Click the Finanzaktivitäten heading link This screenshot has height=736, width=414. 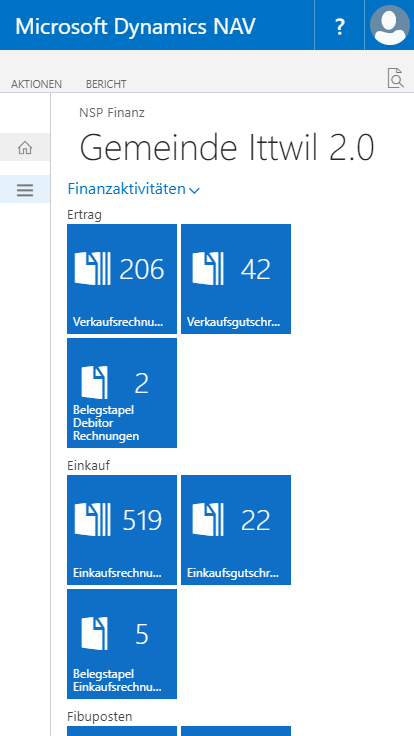(127, 189)
